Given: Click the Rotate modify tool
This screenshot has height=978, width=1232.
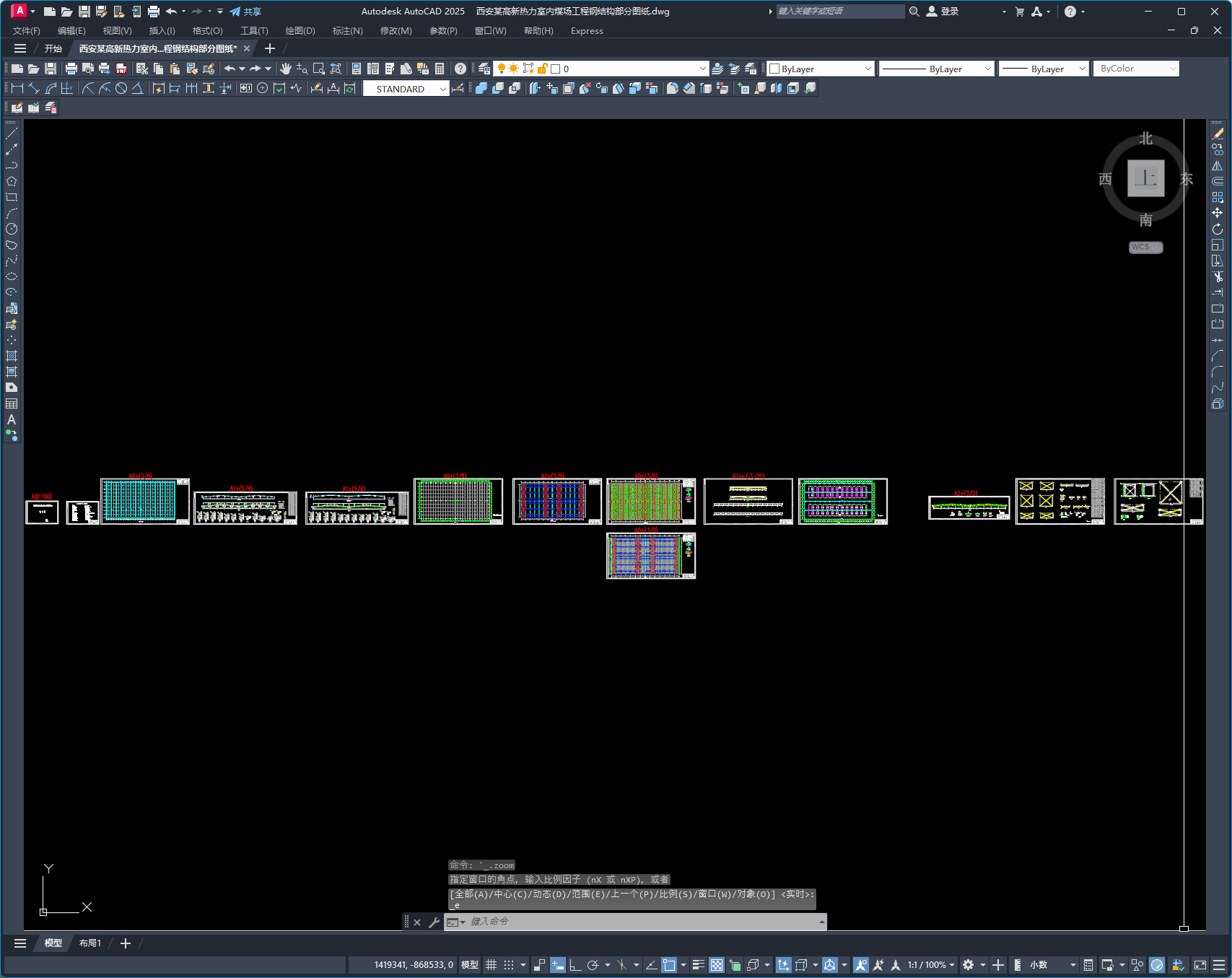Looking at the screenshot, I should (1218, 229).
